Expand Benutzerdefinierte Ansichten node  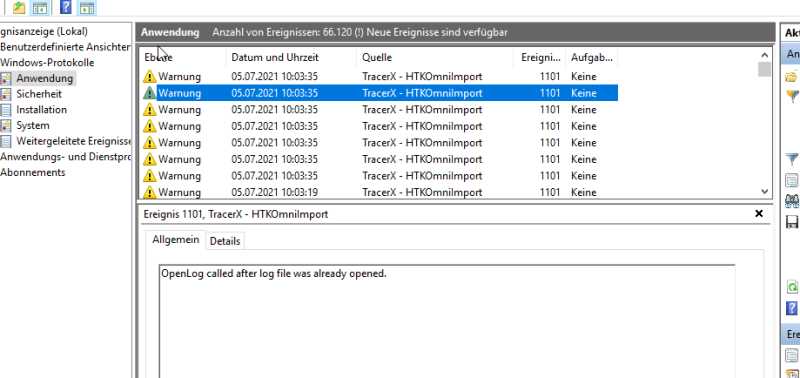pos(65,47)
